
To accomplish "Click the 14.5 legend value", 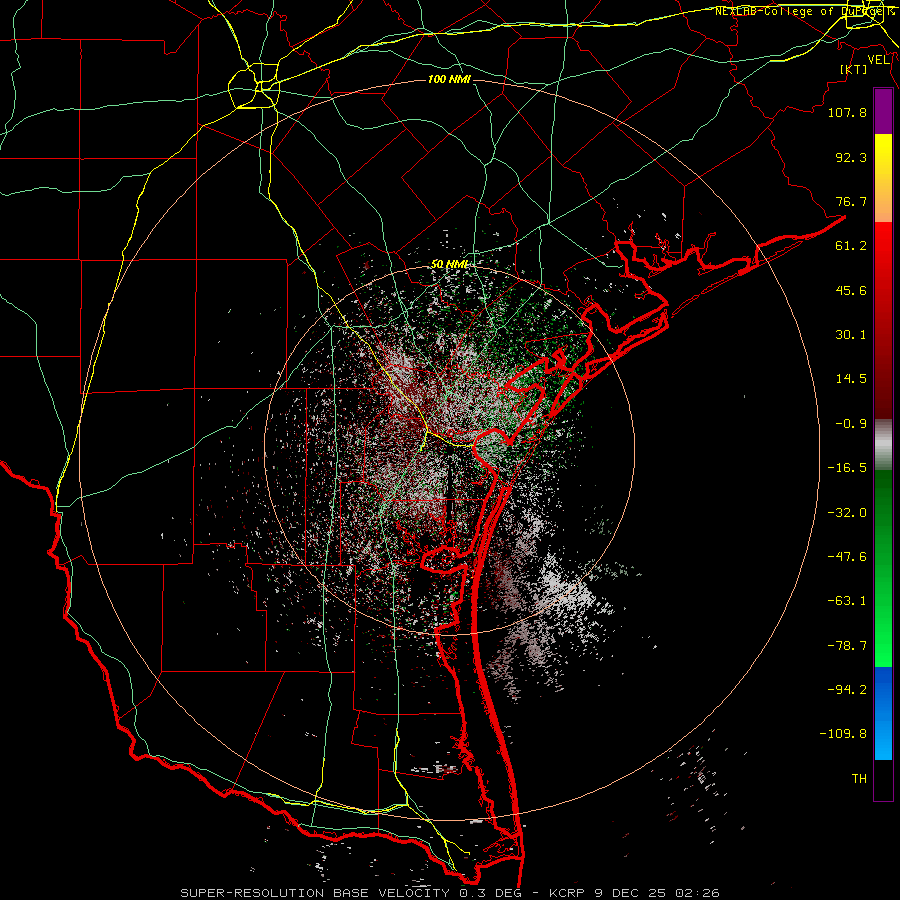I will (851, 379).
